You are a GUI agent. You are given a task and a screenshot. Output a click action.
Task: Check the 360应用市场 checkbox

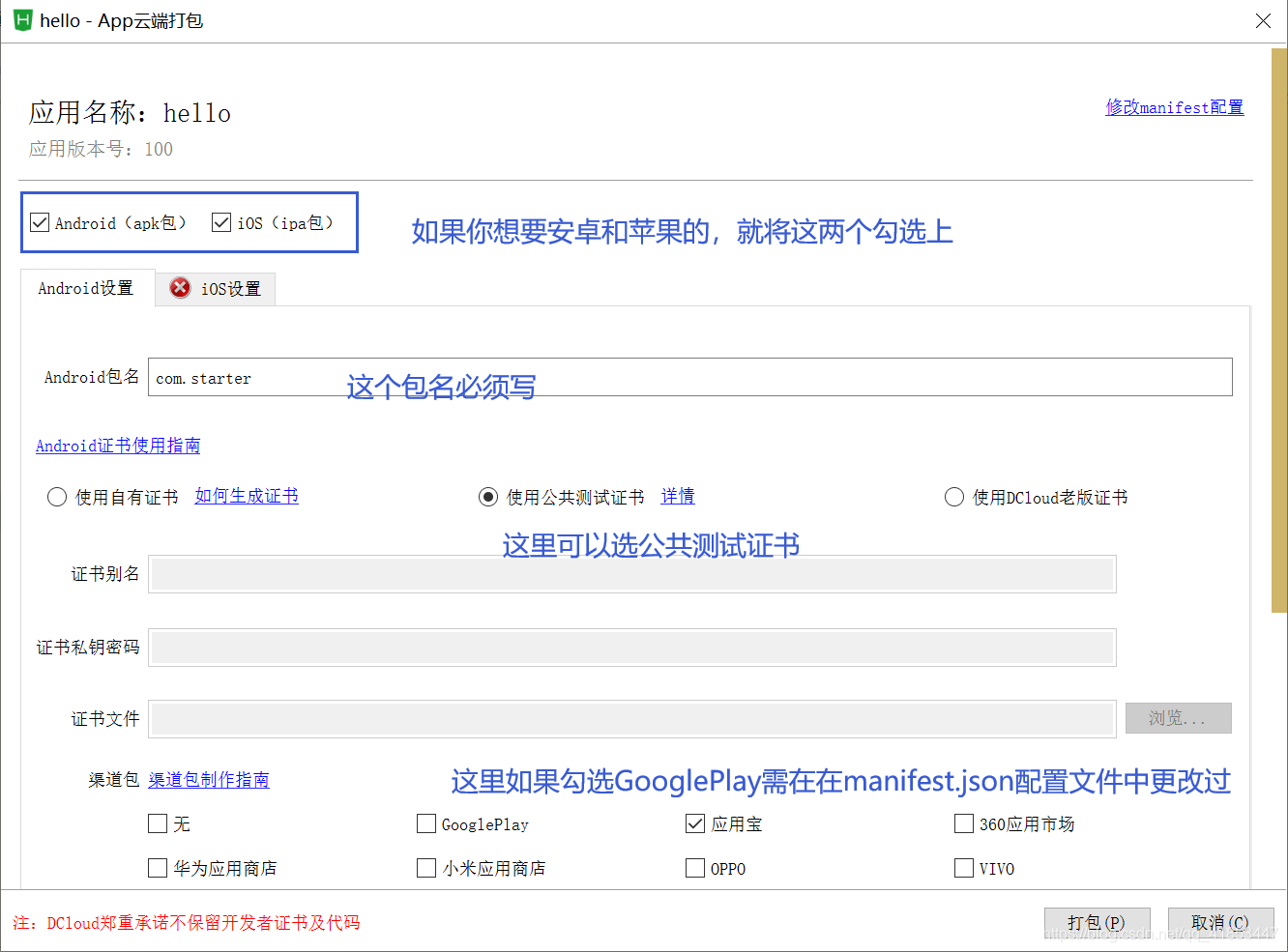[x=964, y=823]
